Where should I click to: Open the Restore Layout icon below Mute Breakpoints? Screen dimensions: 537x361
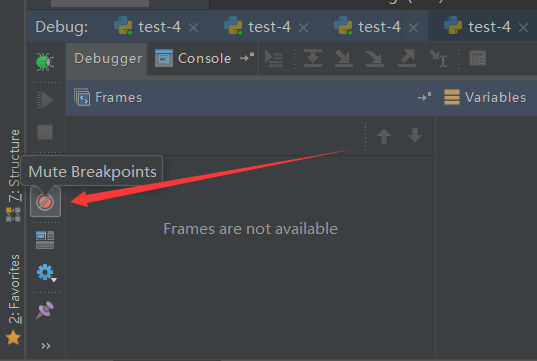[45, 240]
